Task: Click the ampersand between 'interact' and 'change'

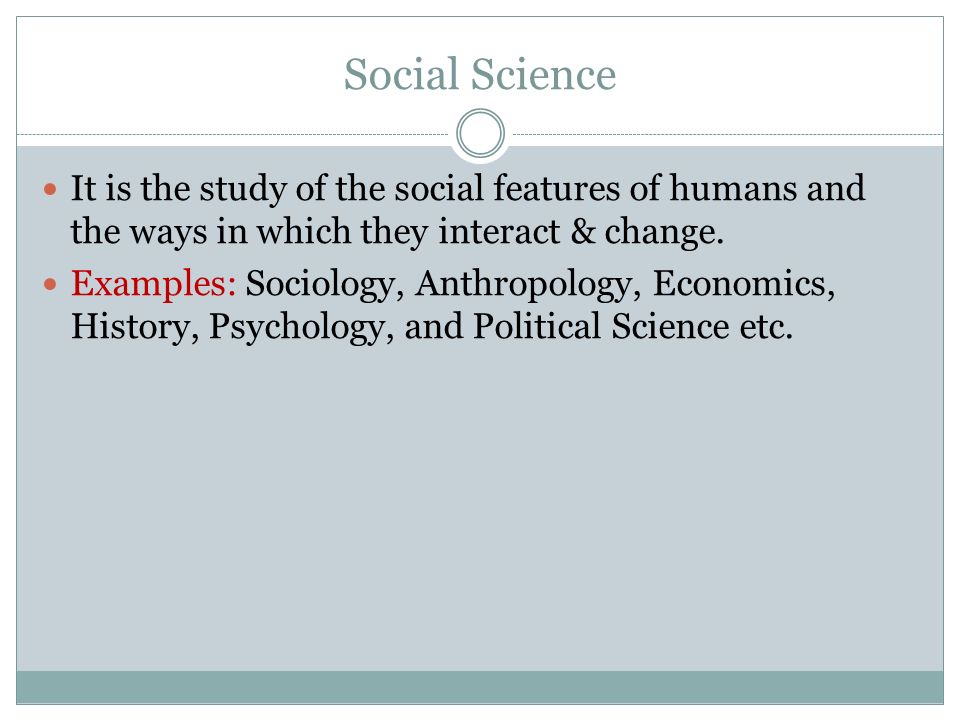Action: point(583,231)
